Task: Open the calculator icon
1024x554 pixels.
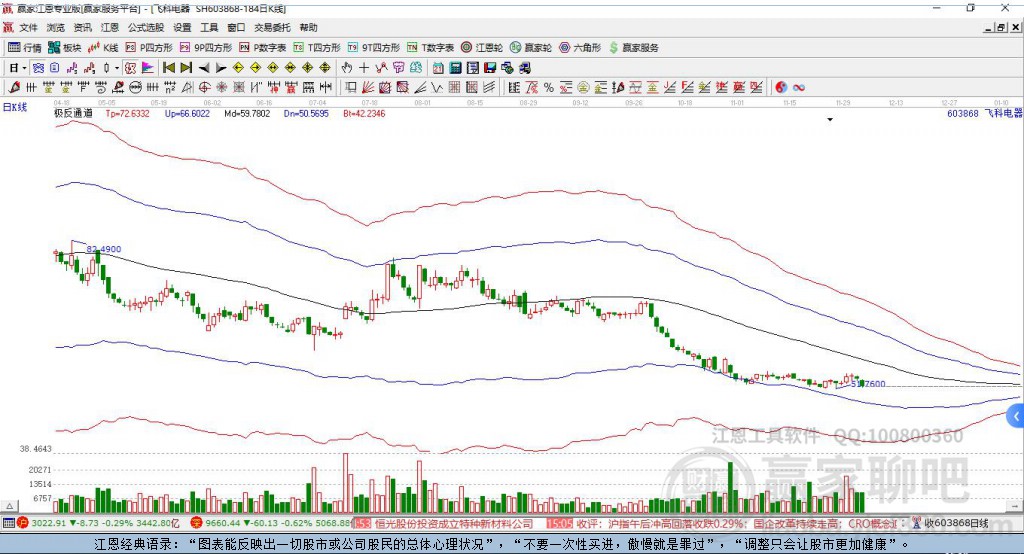Action: point(455,68)
